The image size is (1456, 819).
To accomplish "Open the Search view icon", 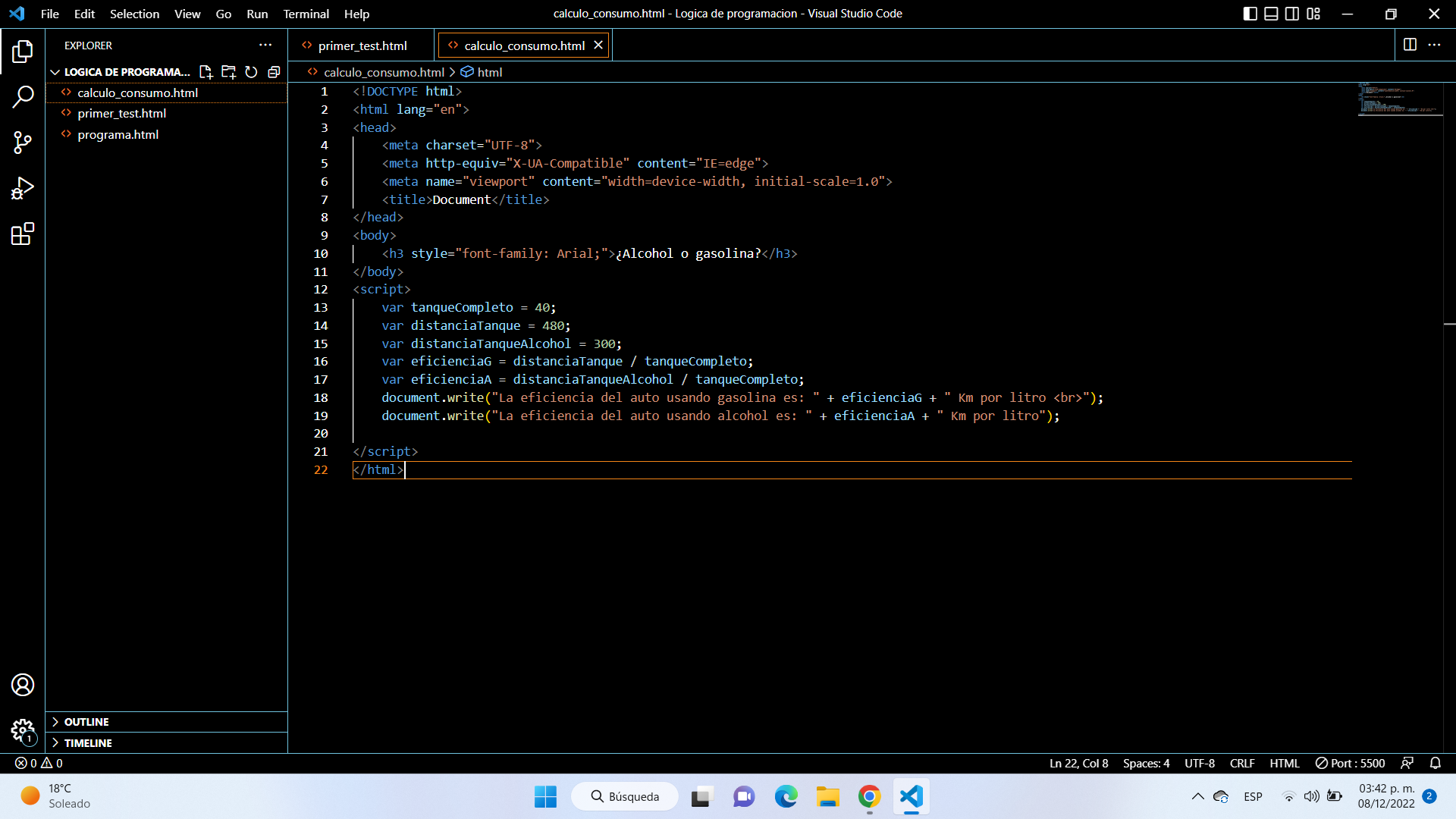I will tap(23, 97).
